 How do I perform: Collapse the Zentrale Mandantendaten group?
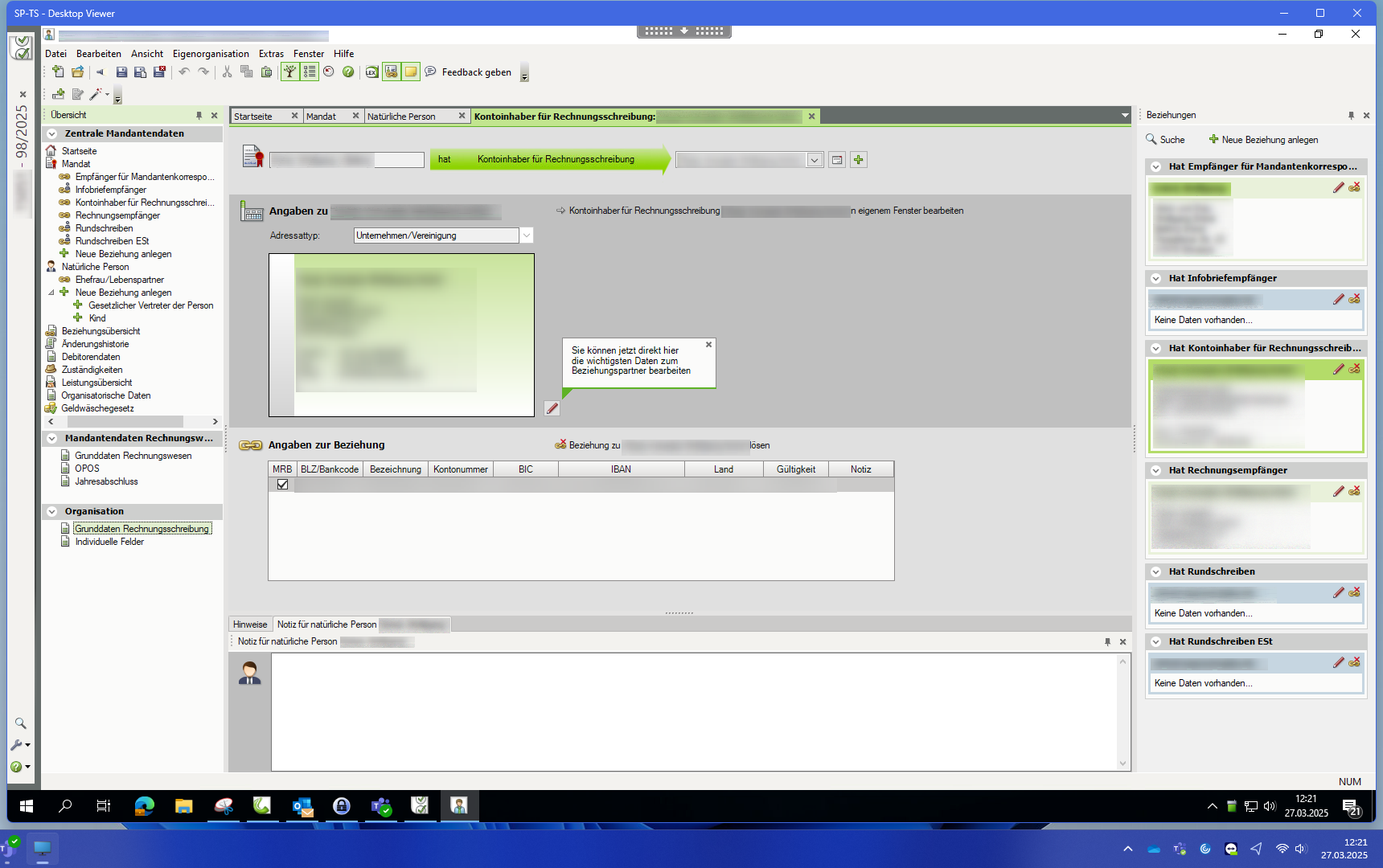[52, 134]
